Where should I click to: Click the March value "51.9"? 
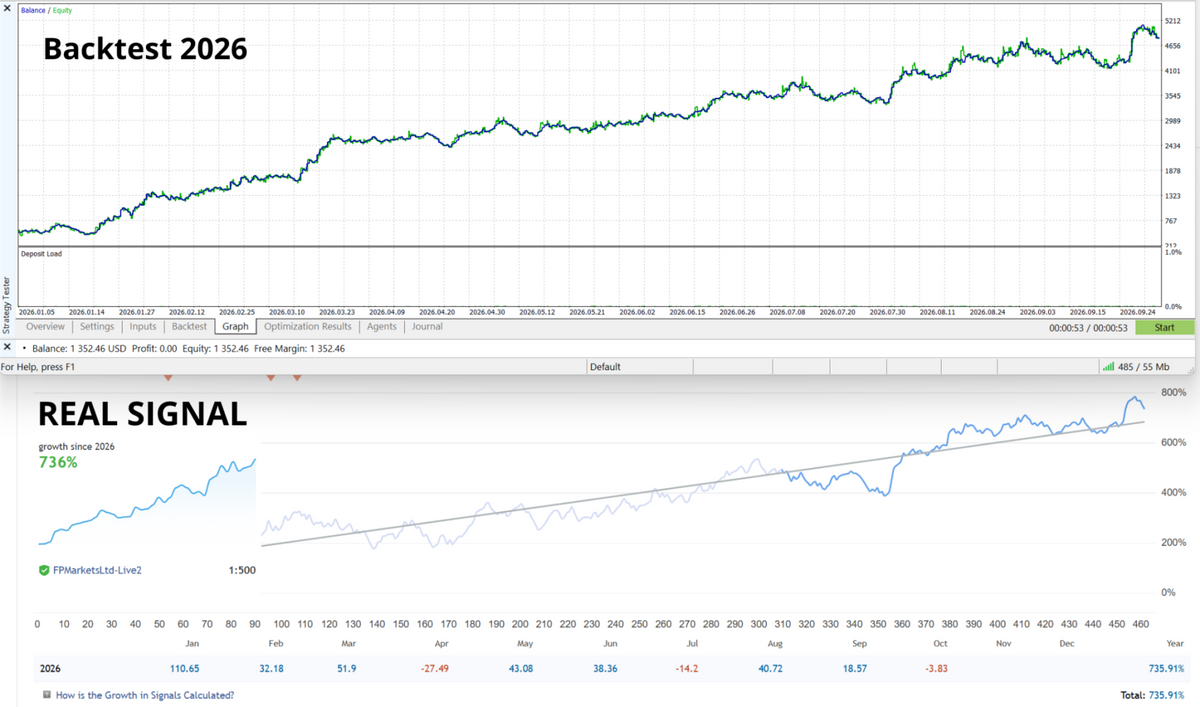(x=348, y=667)
